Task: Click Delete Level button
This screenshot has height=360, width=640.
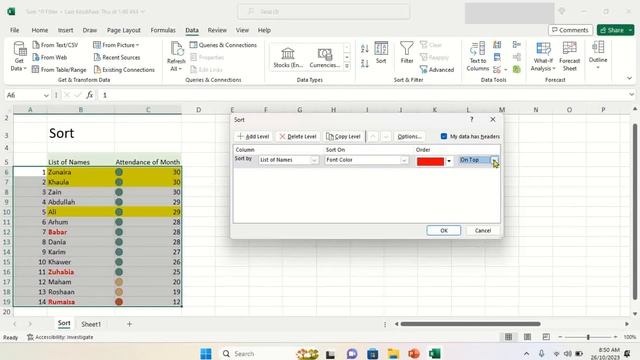Action: tap(298, 136)
